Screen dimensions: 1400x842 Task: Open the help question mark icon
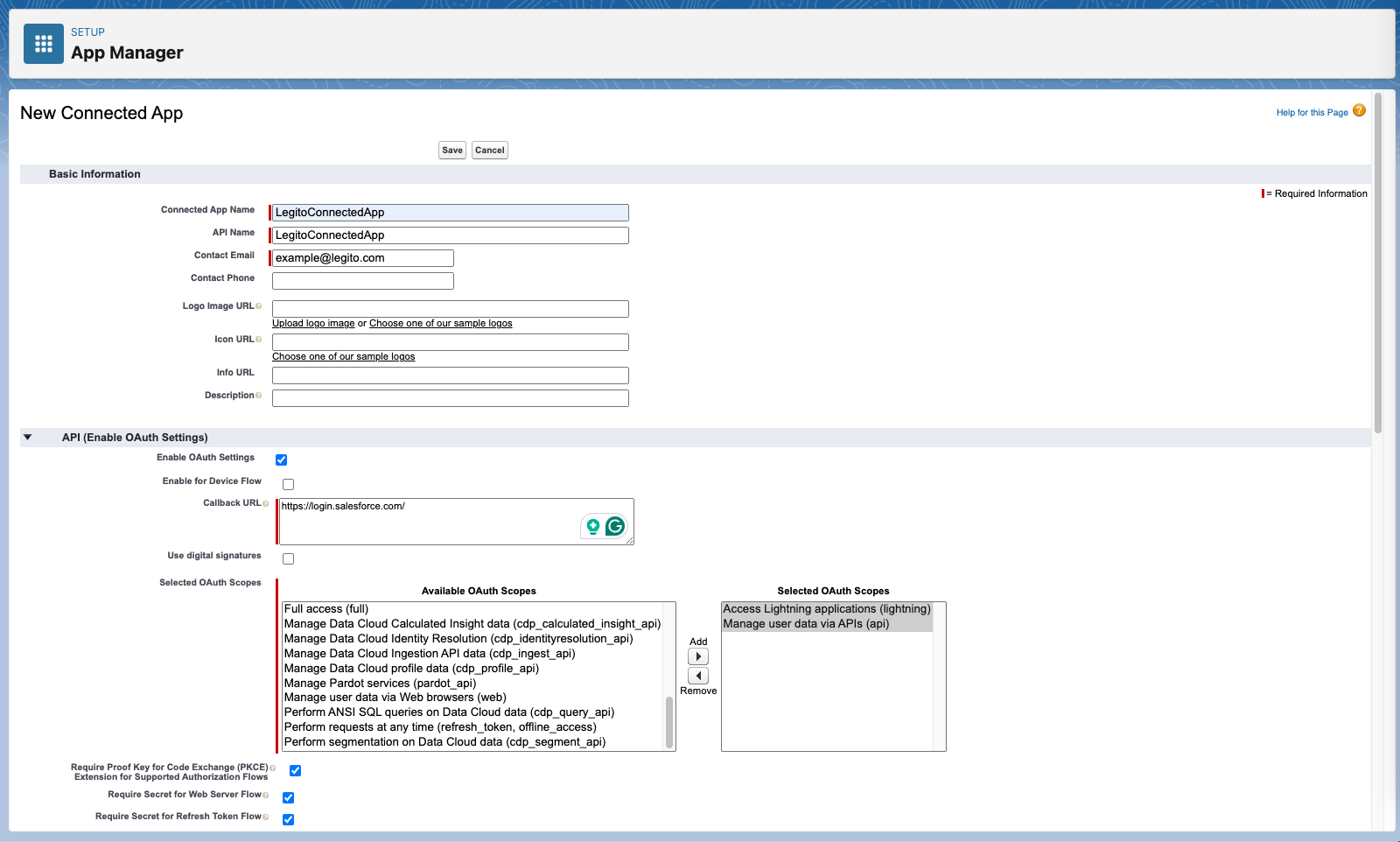click(1359, 110)
